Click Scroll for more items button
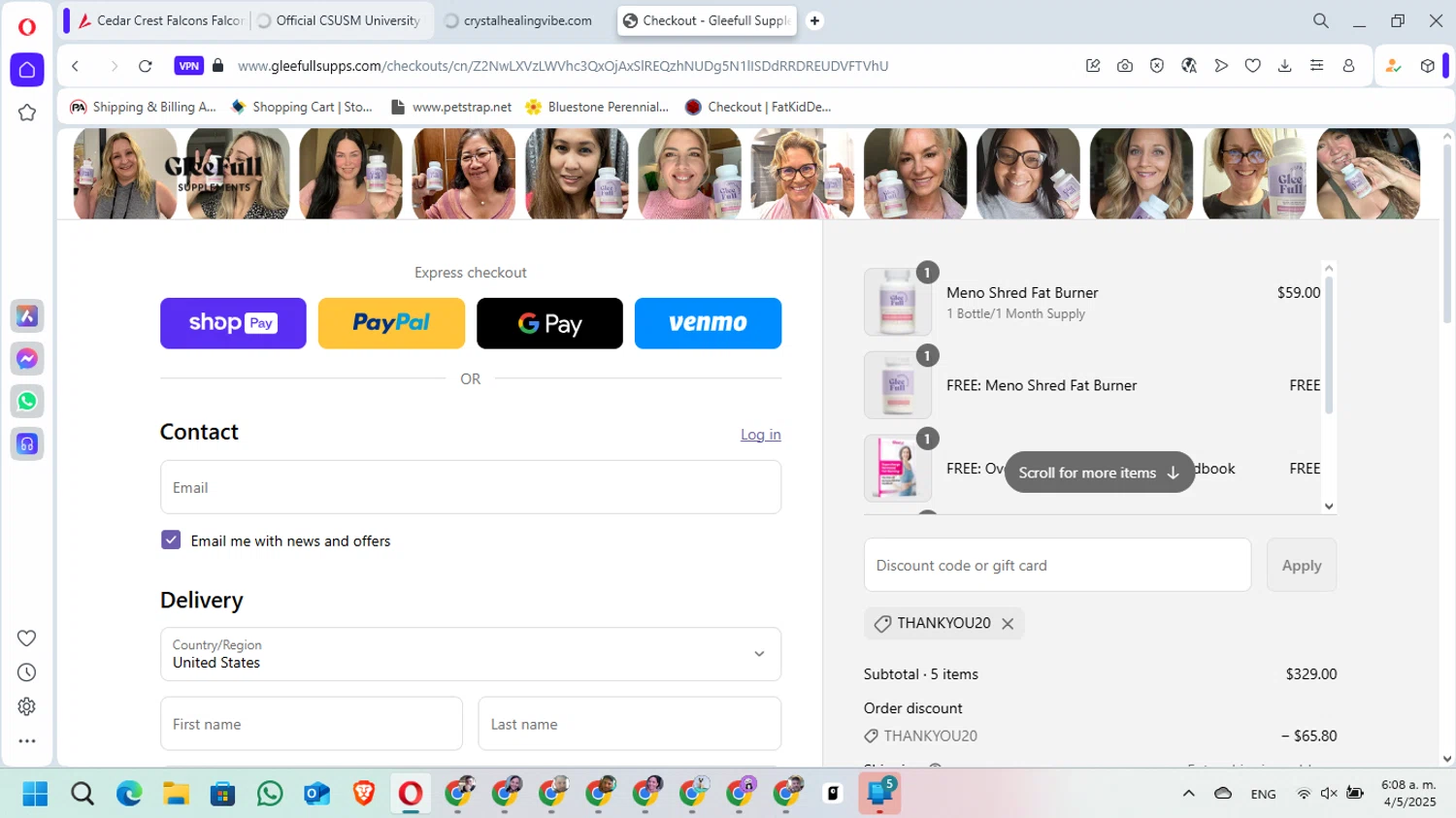Image resolution: width=1456 pixels, height=818 pixels. pos(1100,473)
